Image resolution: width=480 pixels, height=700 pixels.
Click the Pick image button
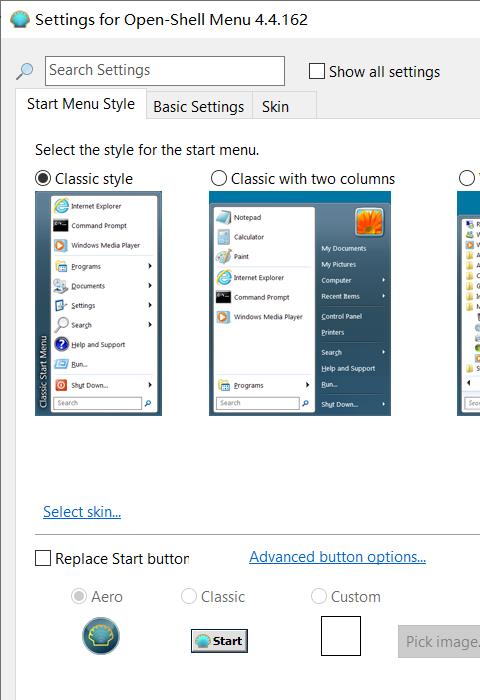click(439, 642)
